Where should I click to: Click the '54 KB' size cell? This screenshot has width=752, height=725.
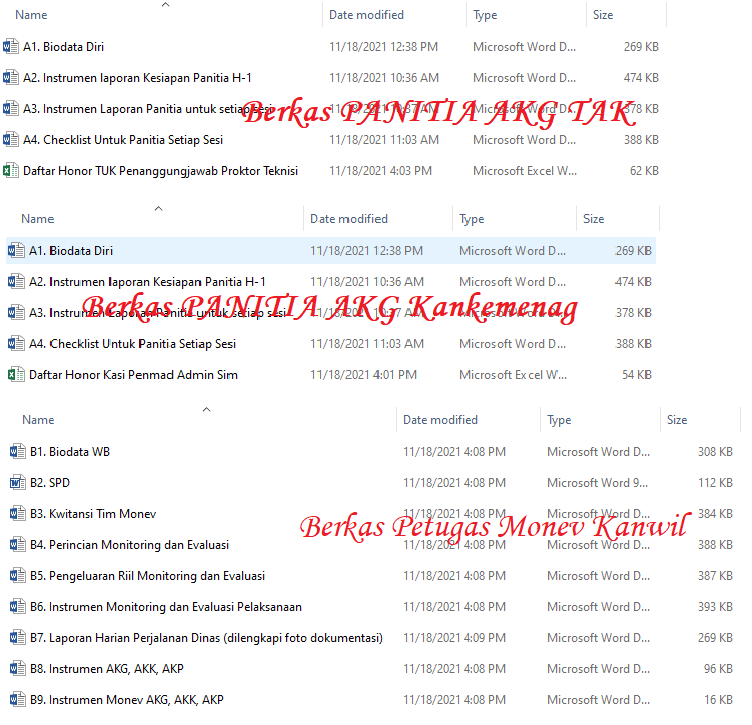click(637, 374)
